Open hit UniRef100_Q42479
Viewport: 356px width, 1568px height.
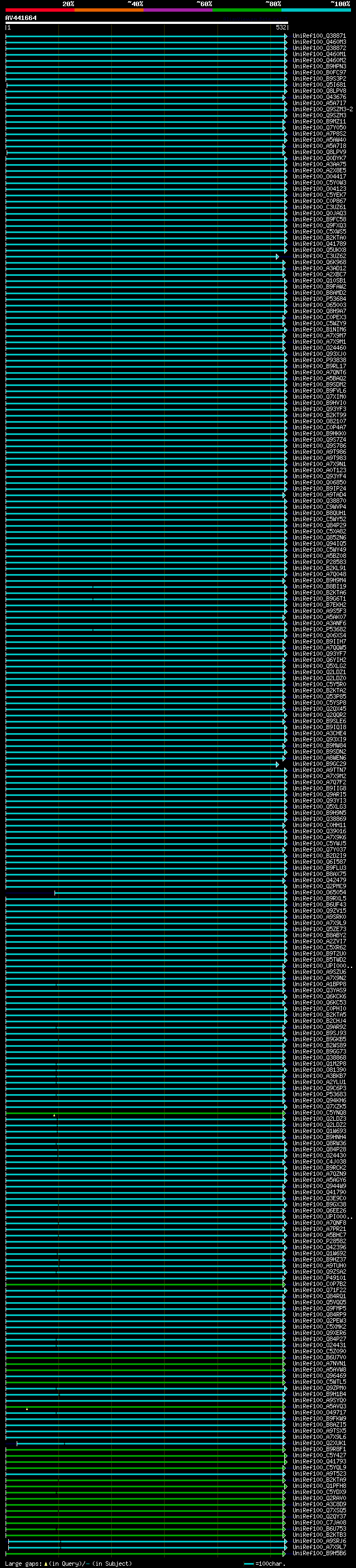(x=319, y=880)
